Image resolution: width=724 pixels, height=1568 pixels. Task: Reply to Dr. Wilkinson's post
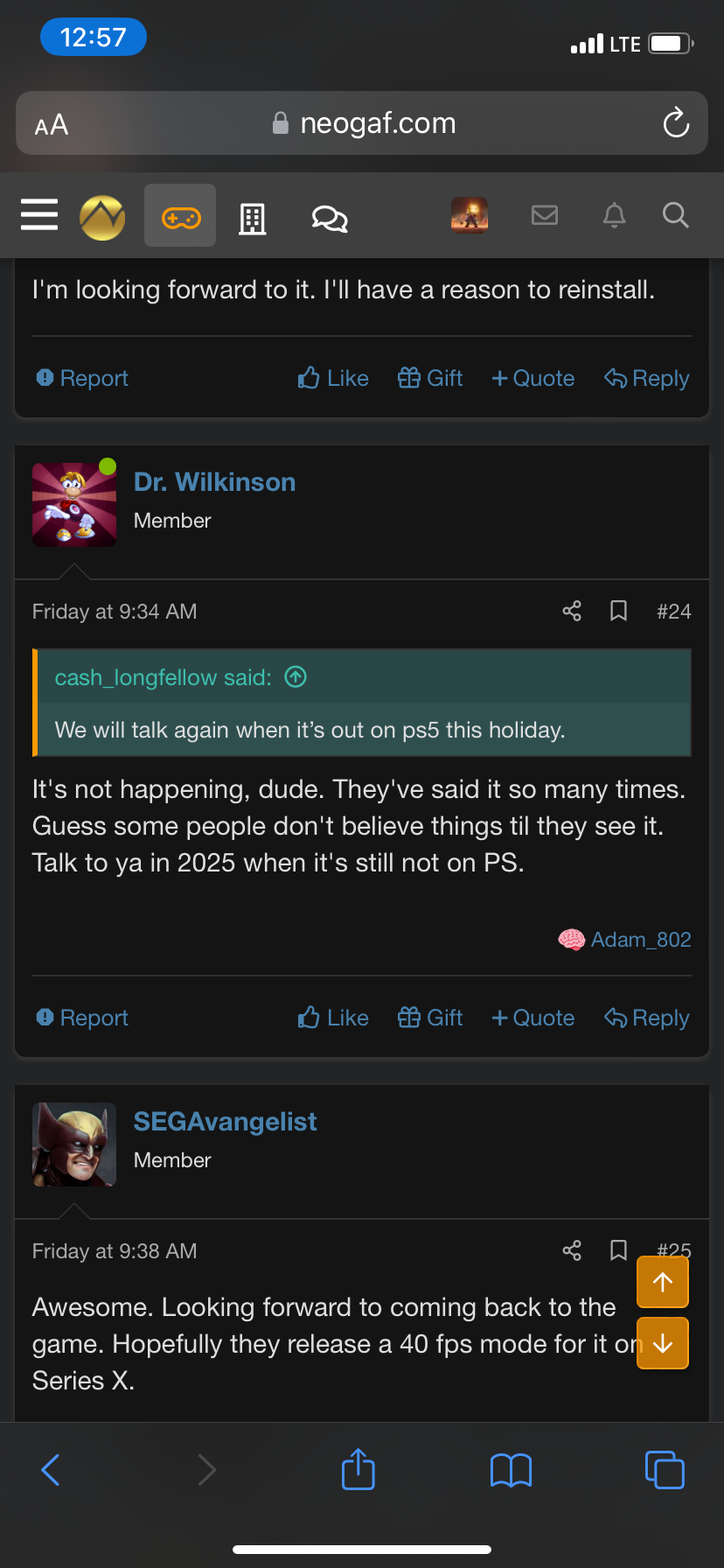point(647,1018)
